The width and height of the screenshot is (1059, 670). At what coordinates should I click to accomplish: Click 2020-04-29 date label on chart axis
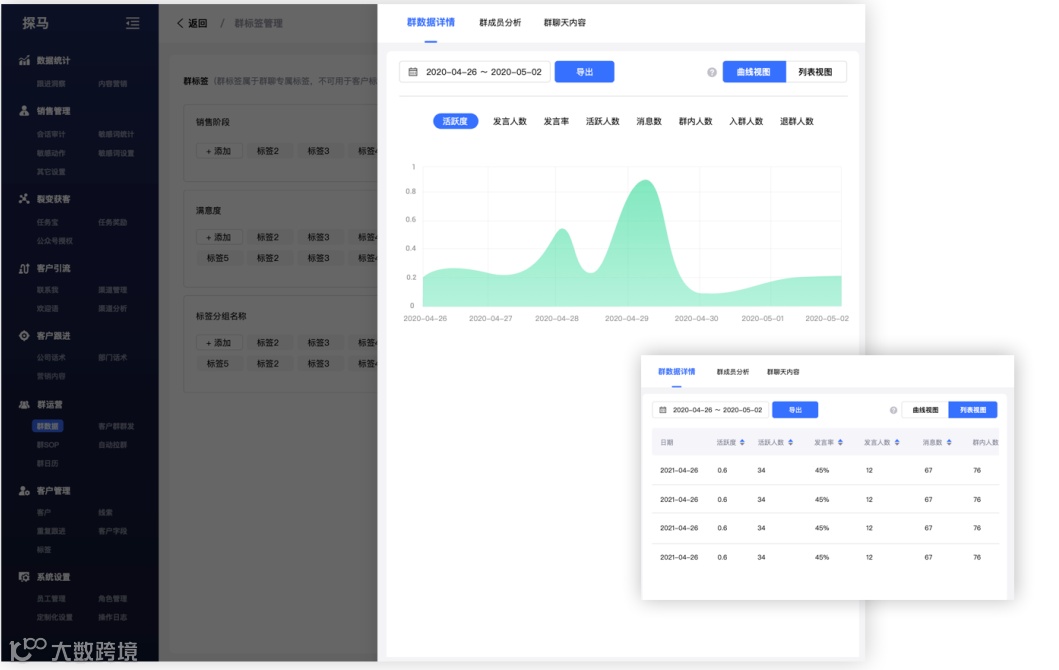click(x=627, y=318)
